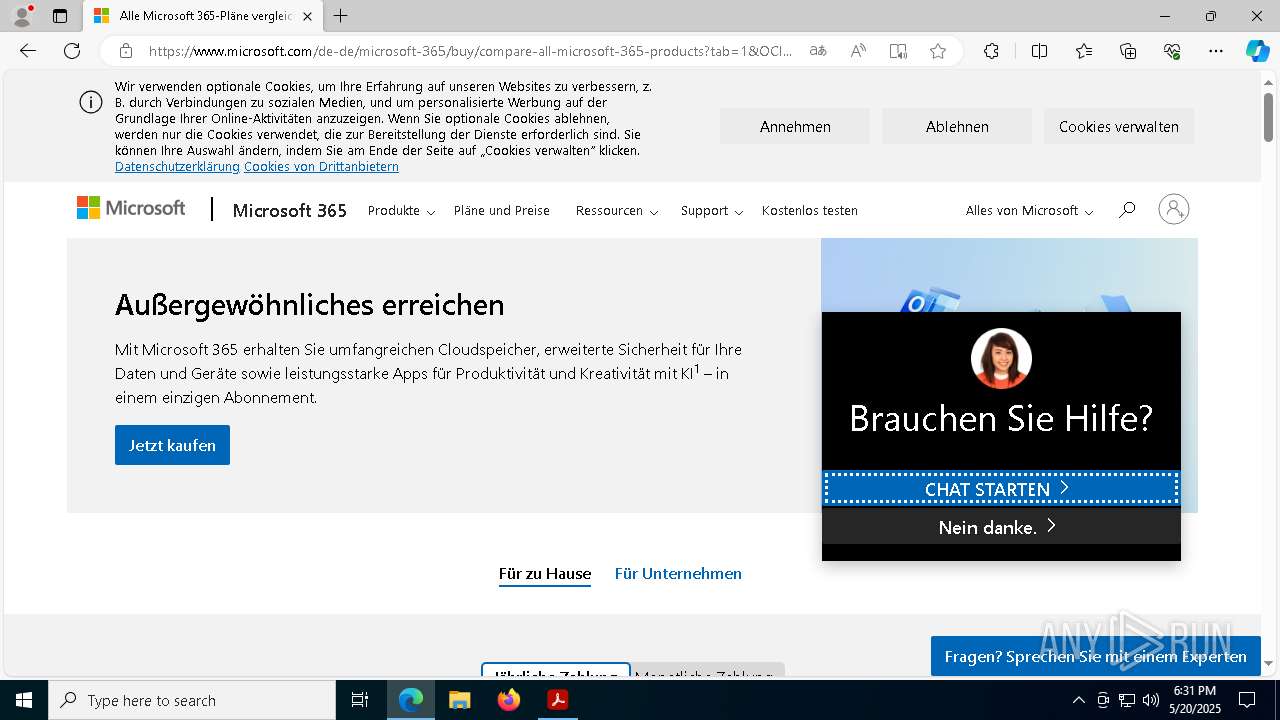Image resolution: width=1280 pixels, height=720 pixels.
Task: Expand the Produkte dropdown
Action: [401, 211]
